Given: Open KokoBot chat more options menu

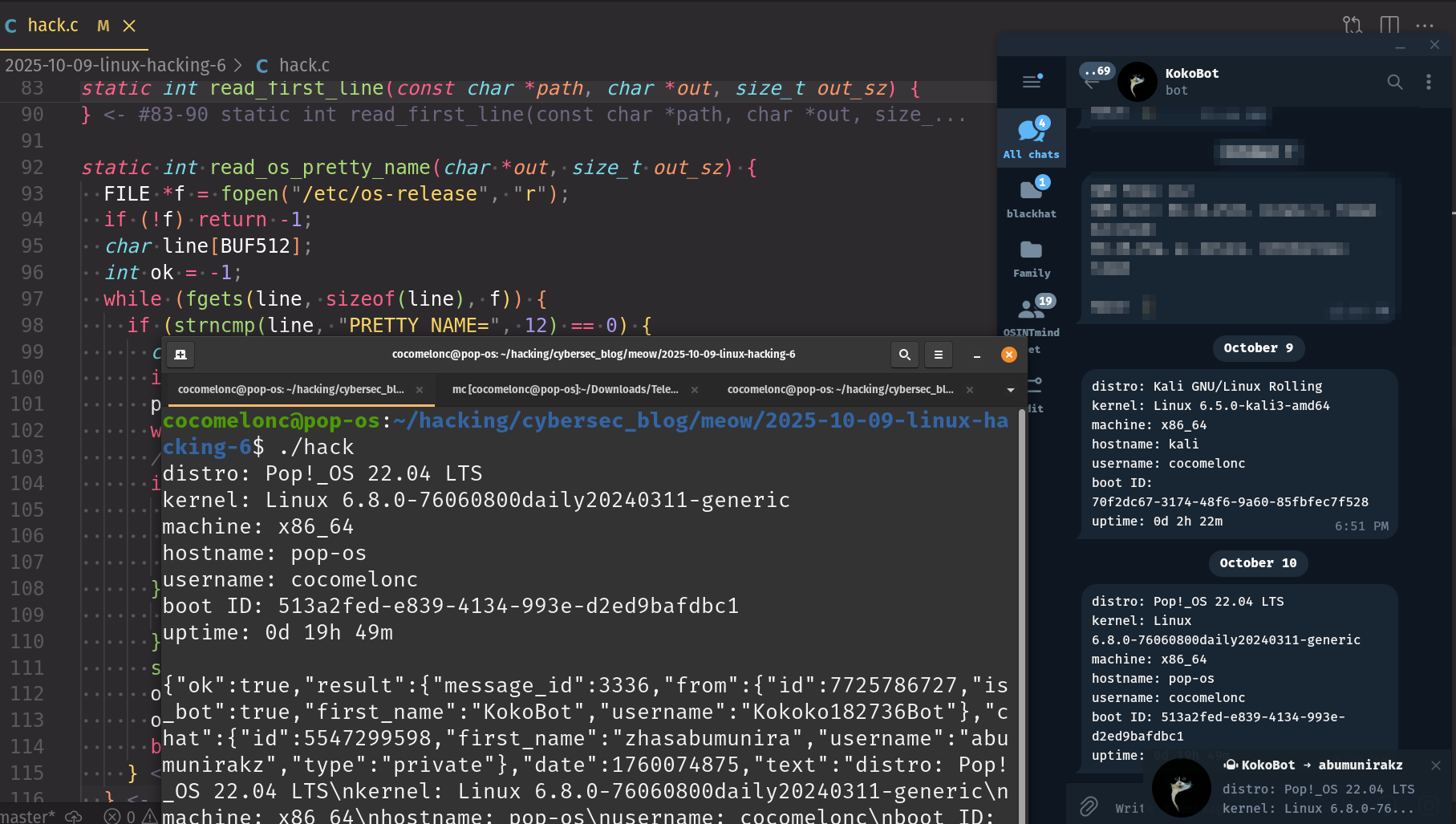Looking at the screenshot, I should pos(1428,82).
